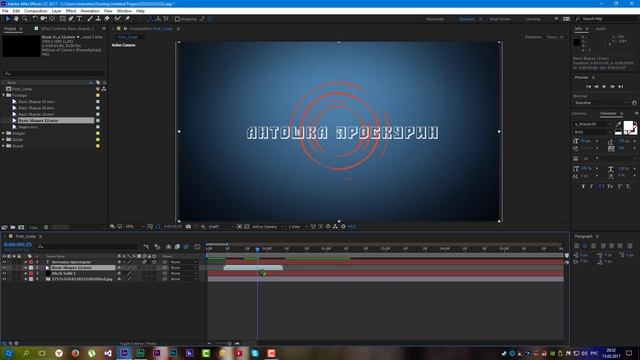Switch to the Audio panel tab
Screen dimensions: 640x360
coord(600,29)
